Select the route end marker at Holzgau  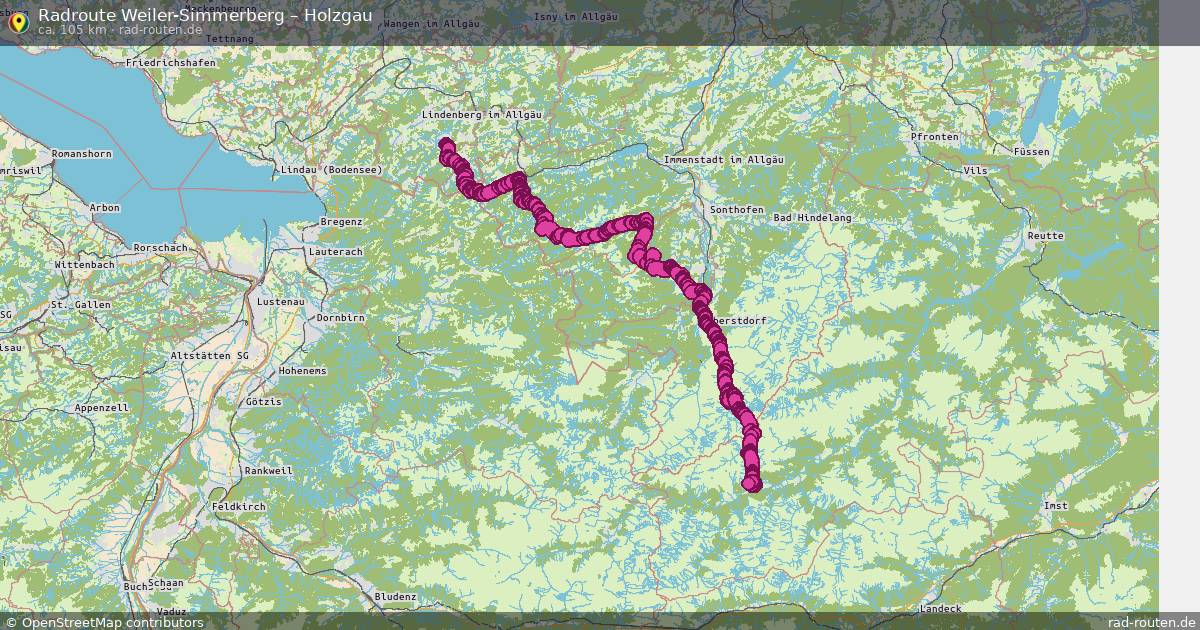[x=753, y=484]
